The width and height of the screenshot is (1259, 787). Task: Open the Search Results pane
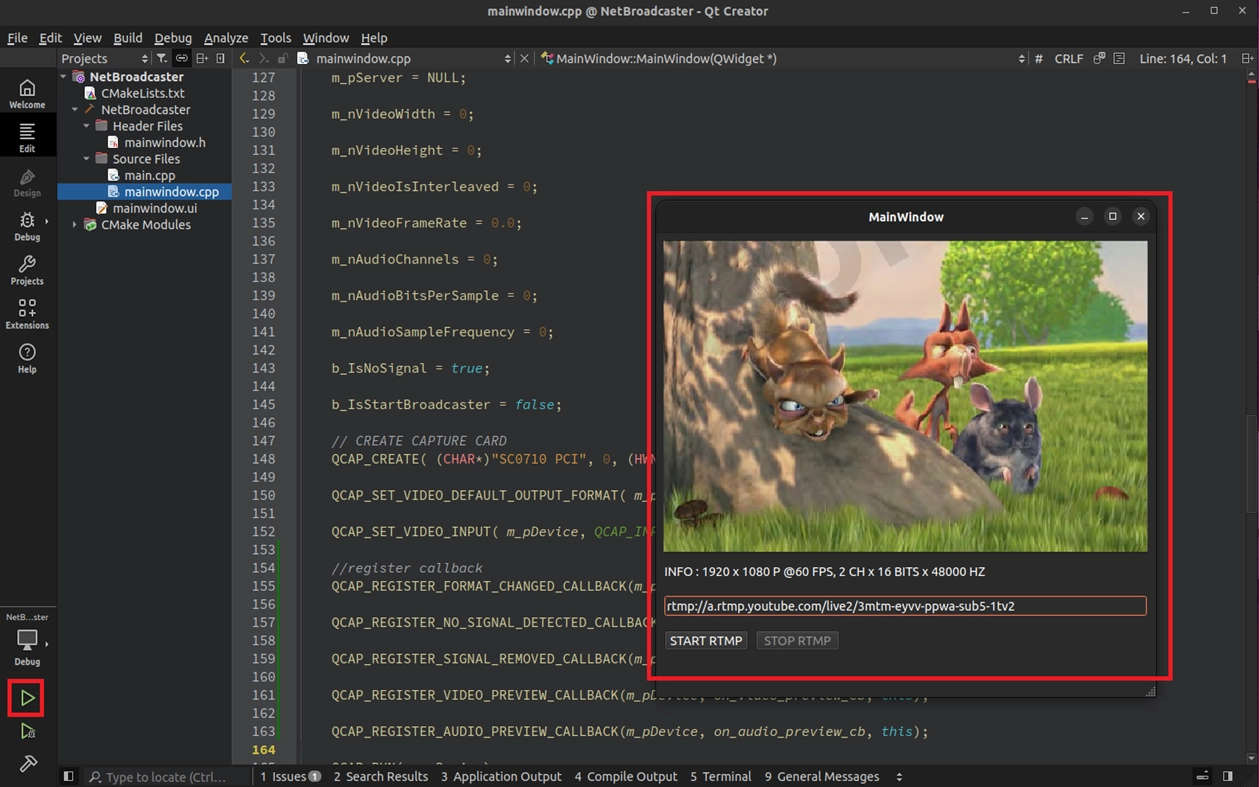[x=380, y=776]
